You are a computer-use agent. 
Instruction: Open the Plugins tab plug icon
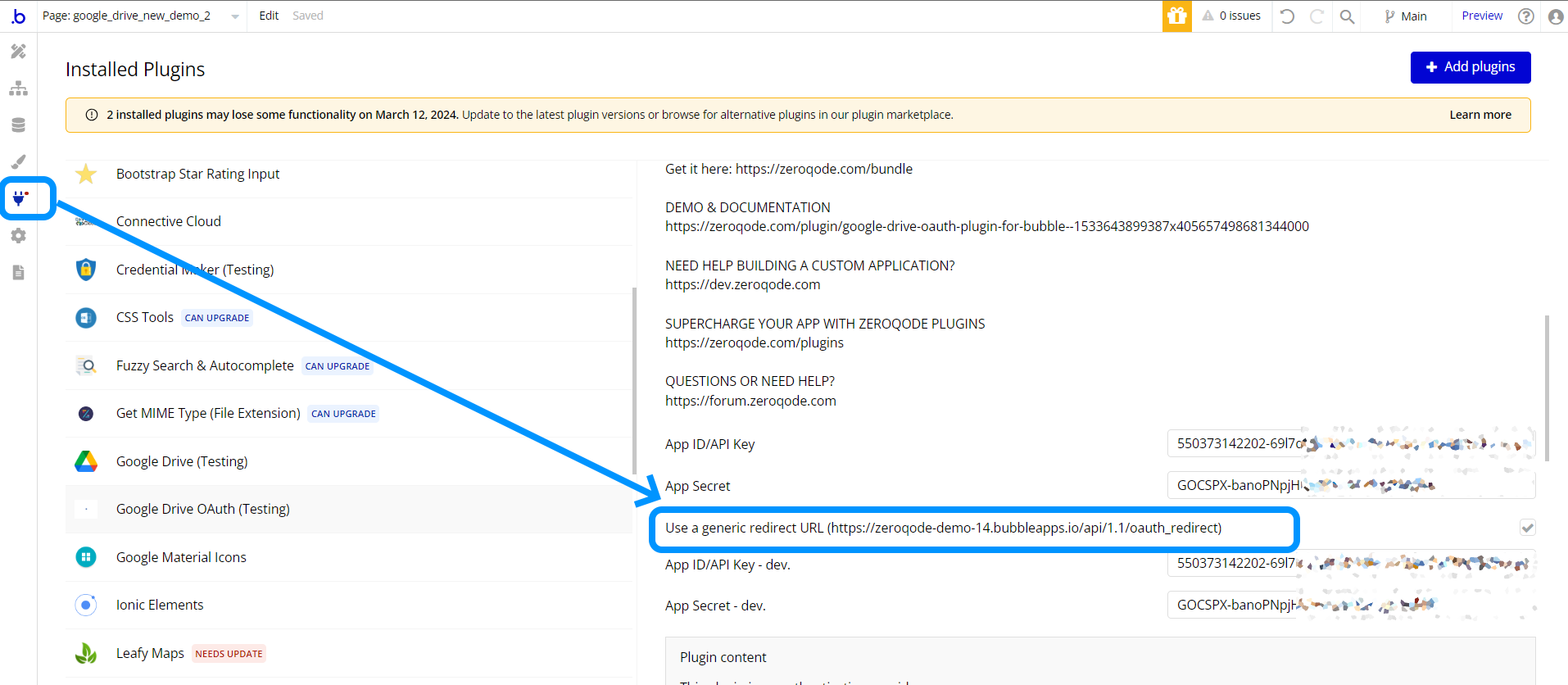(20, 198)
